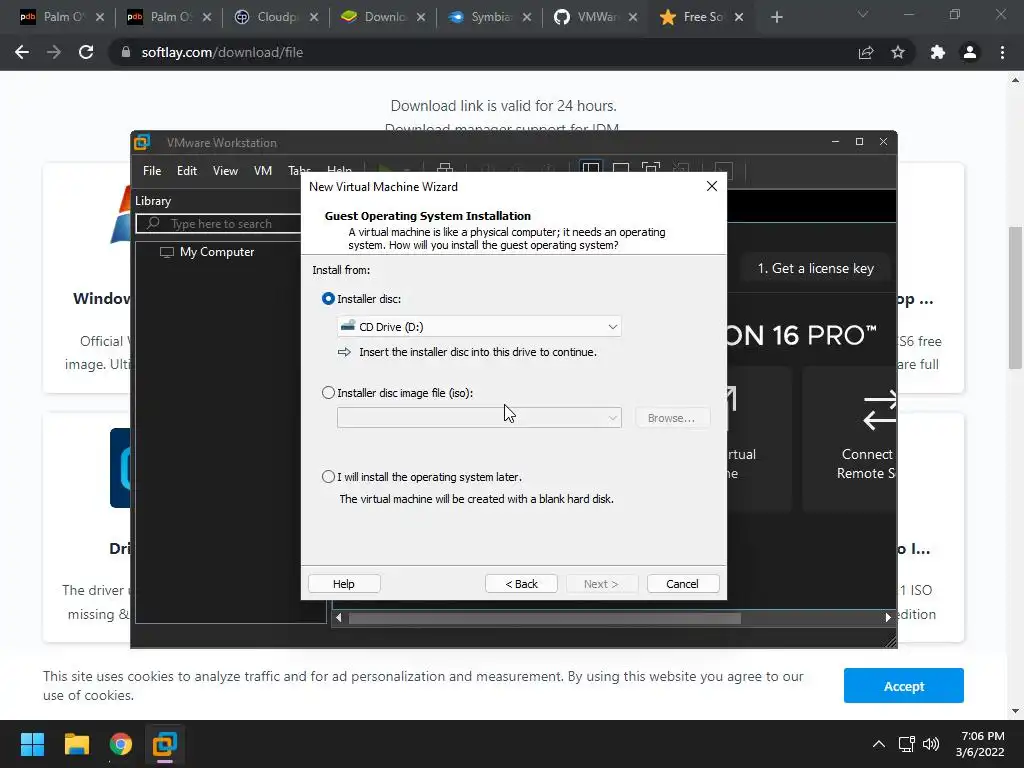Image resolution: width=1024 pixels, height=768 pixels.
Task: Select Installer disc image file (iso) option
Action: pyautogui.click(x=328, y=392)
